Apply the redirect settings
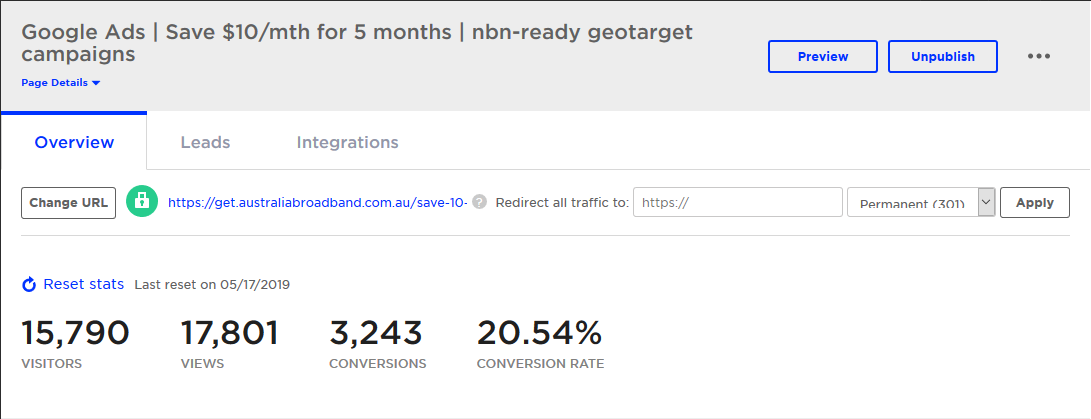Image resolution: width=1091 pixels, height=419 pixels. pyautogui.click(x=1034, y=202)
